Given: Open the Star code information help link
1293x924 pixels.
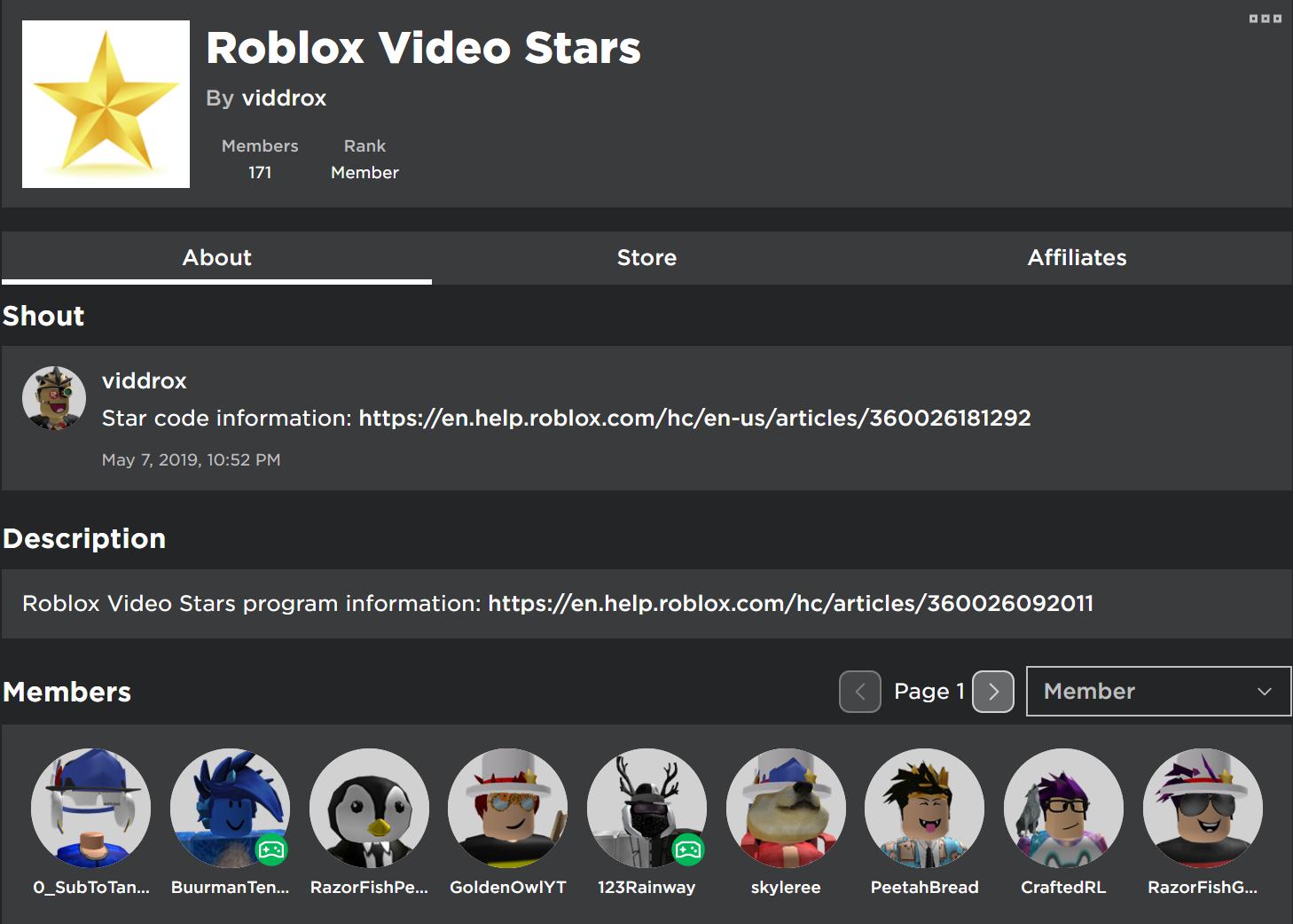Looking at the screenshot, I should (x=694, y=418).
